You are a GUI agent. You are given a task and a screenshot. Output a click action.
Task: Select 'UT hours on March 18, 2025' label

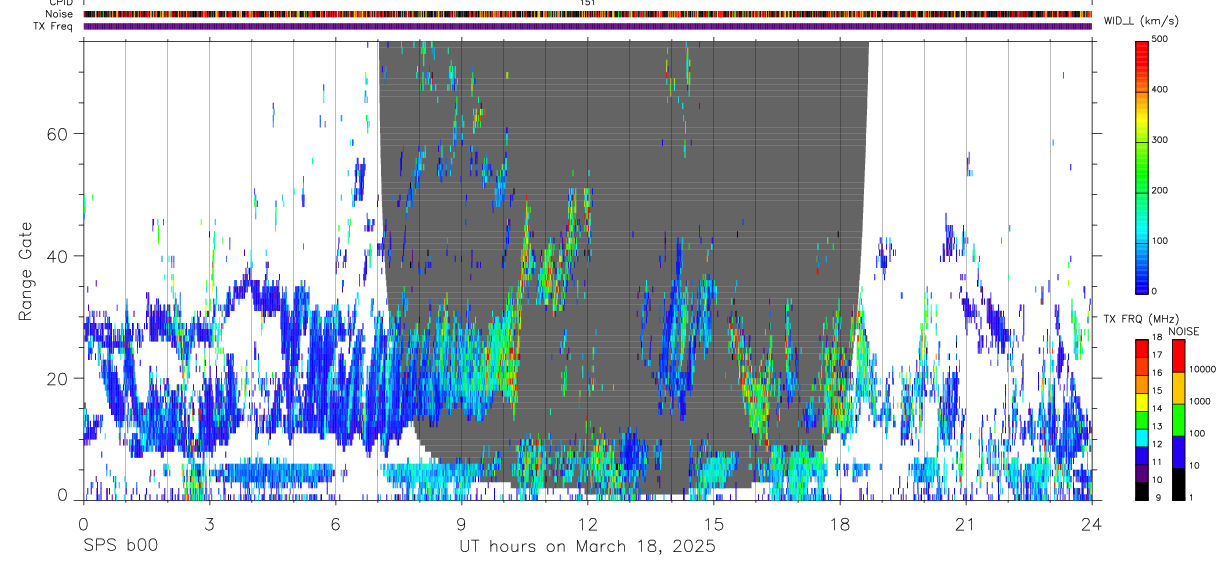pos(587,547)
